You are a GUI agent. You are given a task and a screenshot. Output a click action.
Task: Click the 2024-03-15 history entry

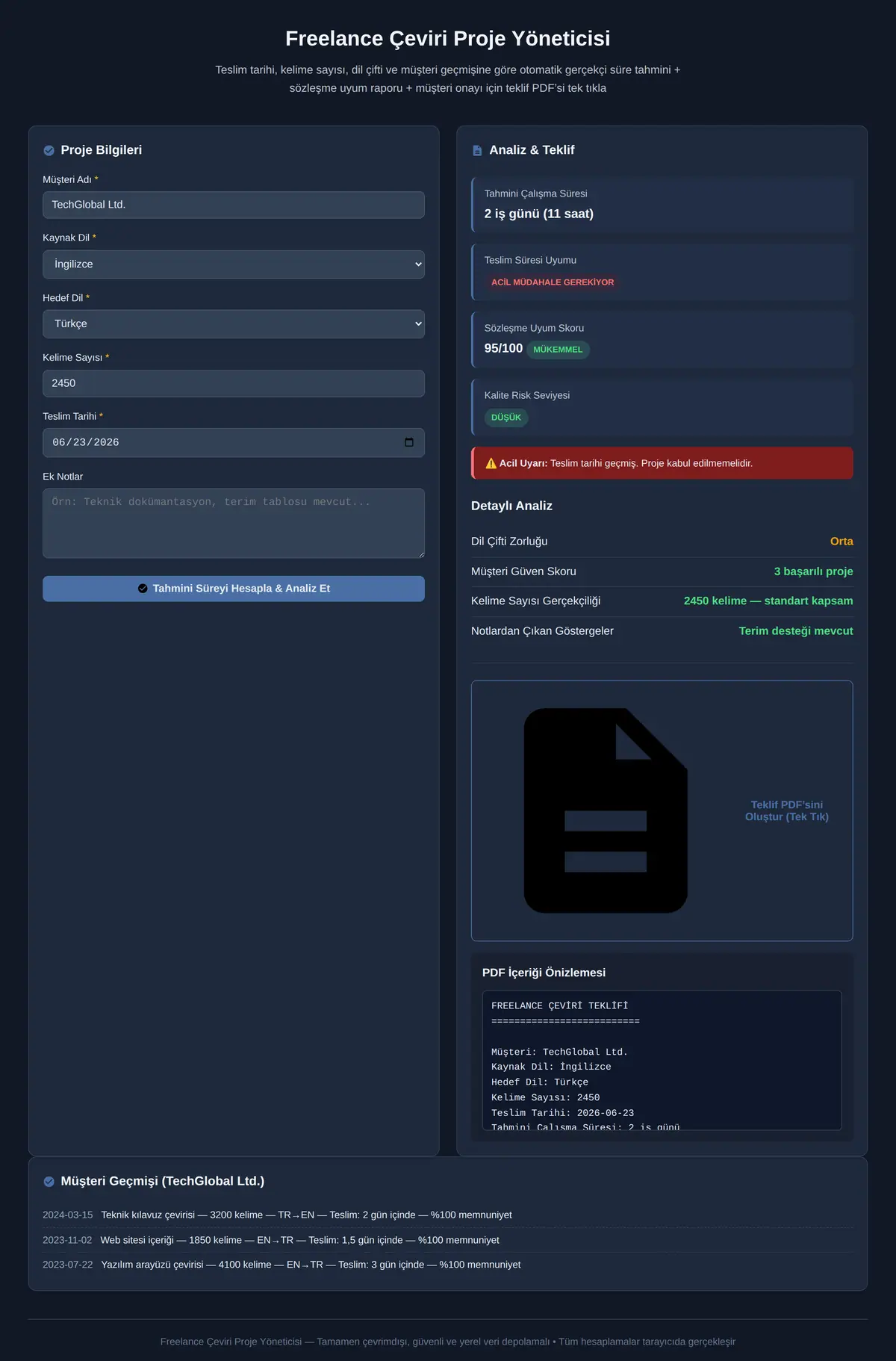point(448,1215)
